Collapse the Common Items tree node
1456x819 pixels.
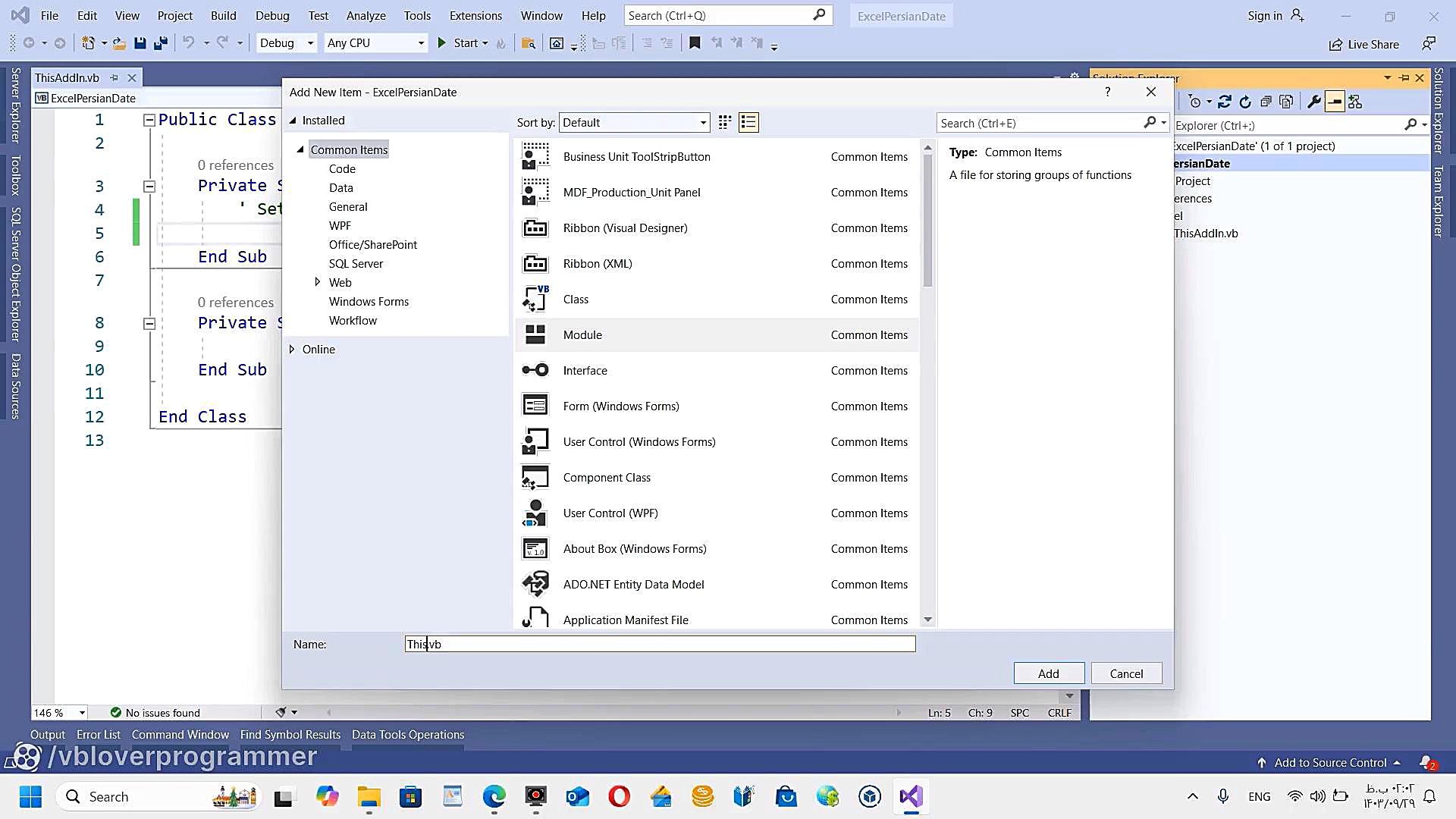(300, 149)
